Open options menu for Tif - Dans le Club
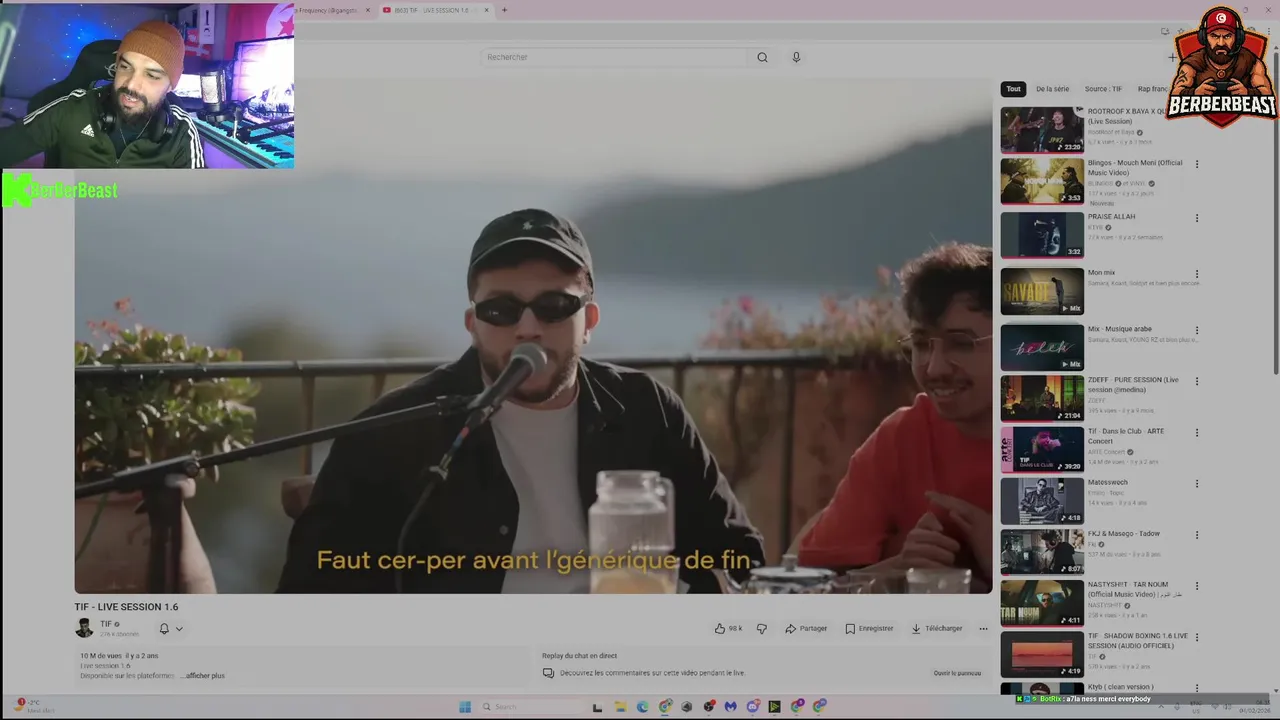1280x720 pixels. (1196, 433)
